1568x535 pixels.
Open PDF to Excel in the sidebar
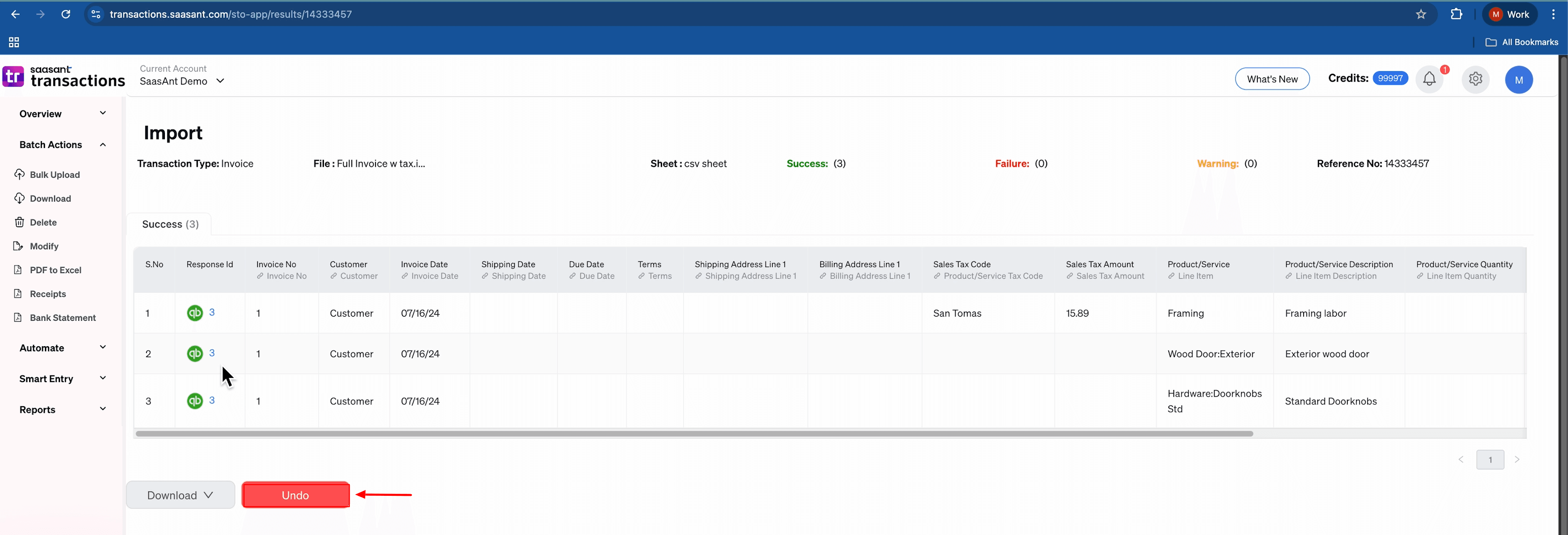point(48,269)
